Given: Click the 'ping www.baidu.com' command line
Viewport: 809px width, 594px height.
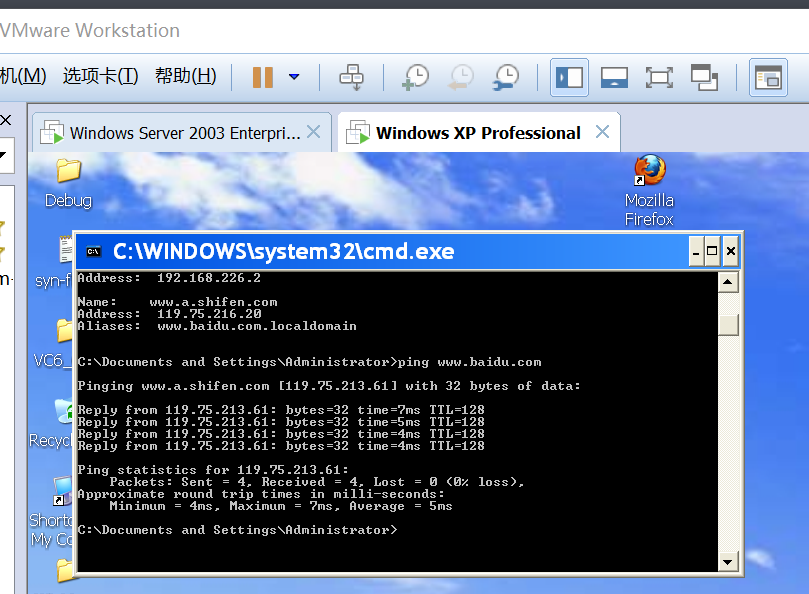Looking at the screenshot, I should [310, 362].
